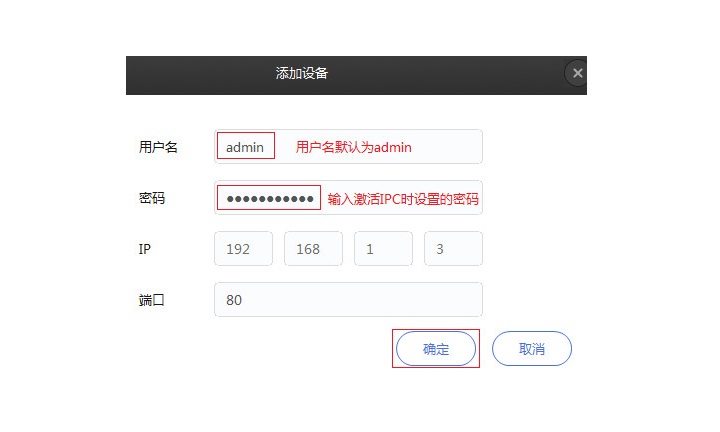Focus the 端口 port field with 80

click(x=348, y=299)
